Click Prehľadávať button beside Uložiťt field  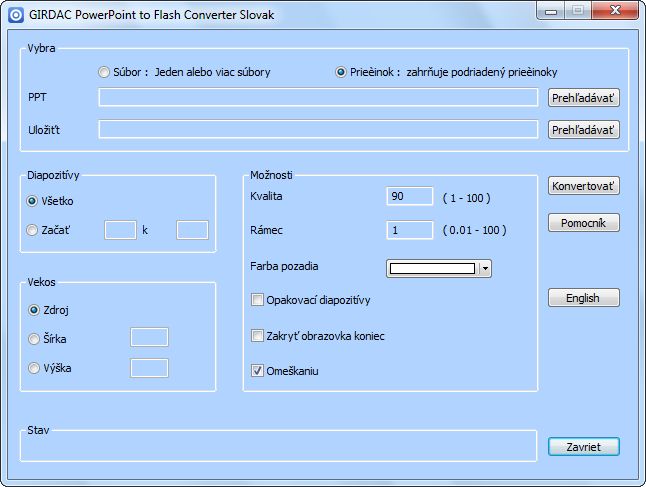[x=583, y=130]
